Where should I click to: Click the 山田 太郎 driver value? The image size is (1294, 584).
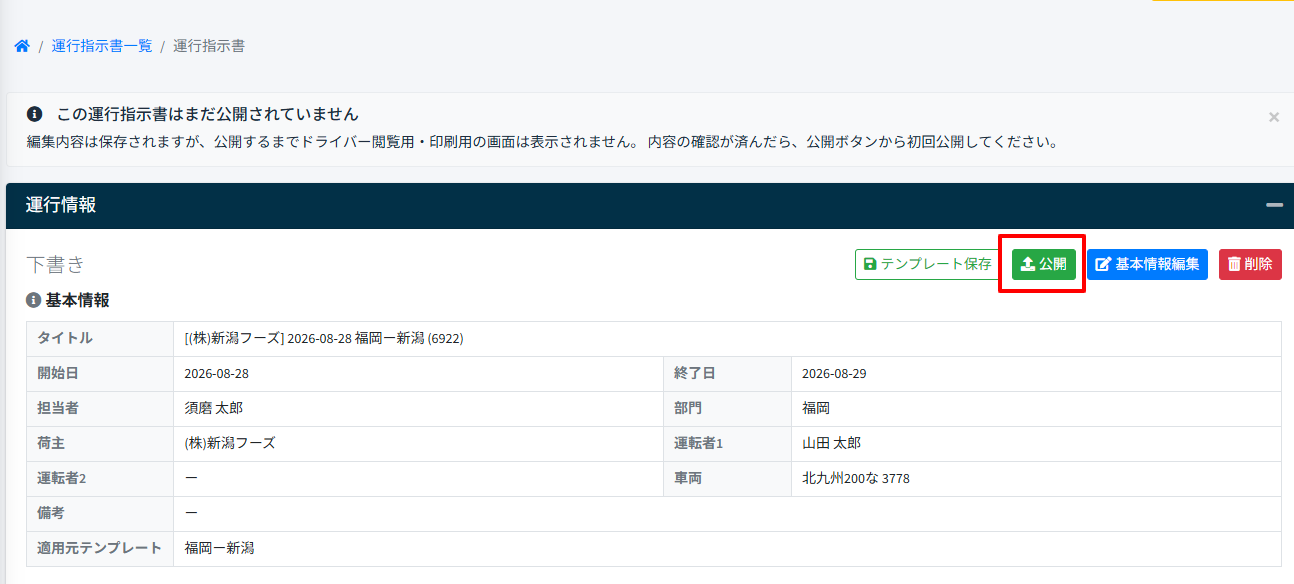pyautogui.click(x=832, y=443)
